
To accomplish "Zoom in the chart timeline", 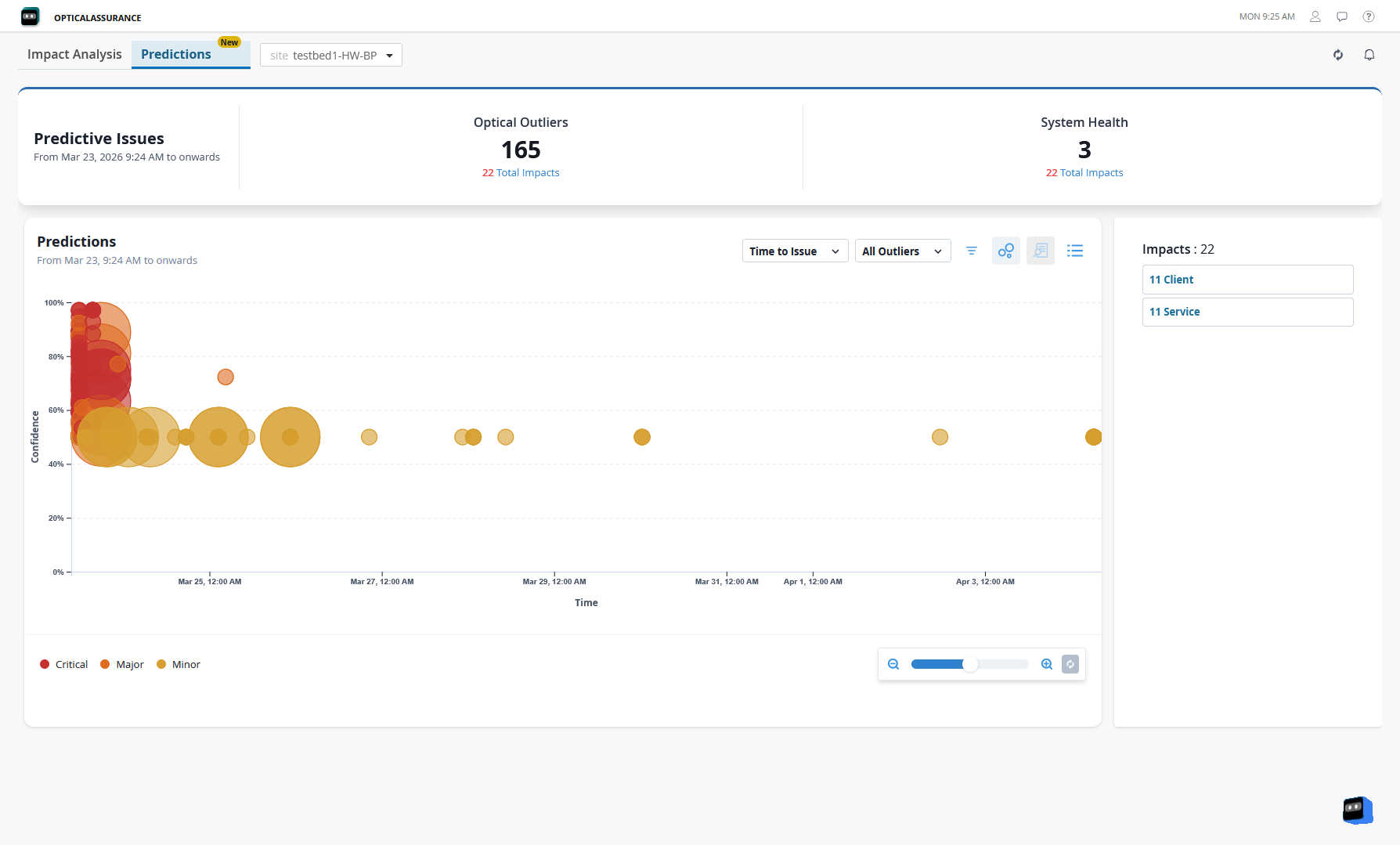I will [x=1047, y=664].
